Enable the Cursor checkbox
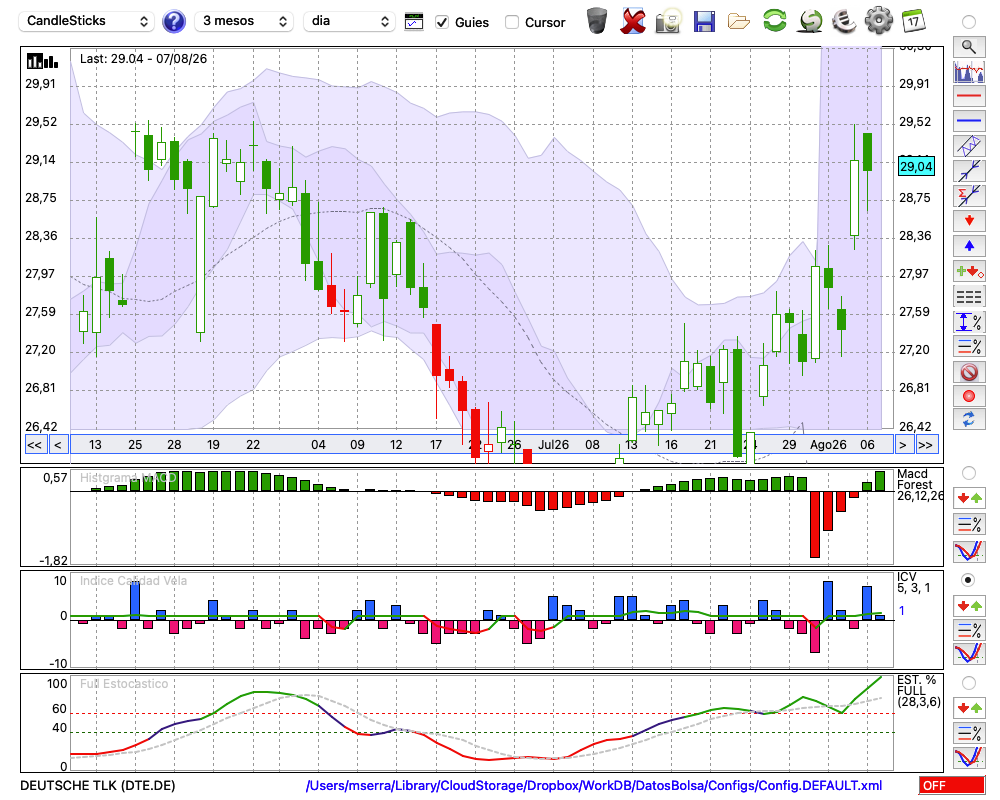 click(511, 22)
